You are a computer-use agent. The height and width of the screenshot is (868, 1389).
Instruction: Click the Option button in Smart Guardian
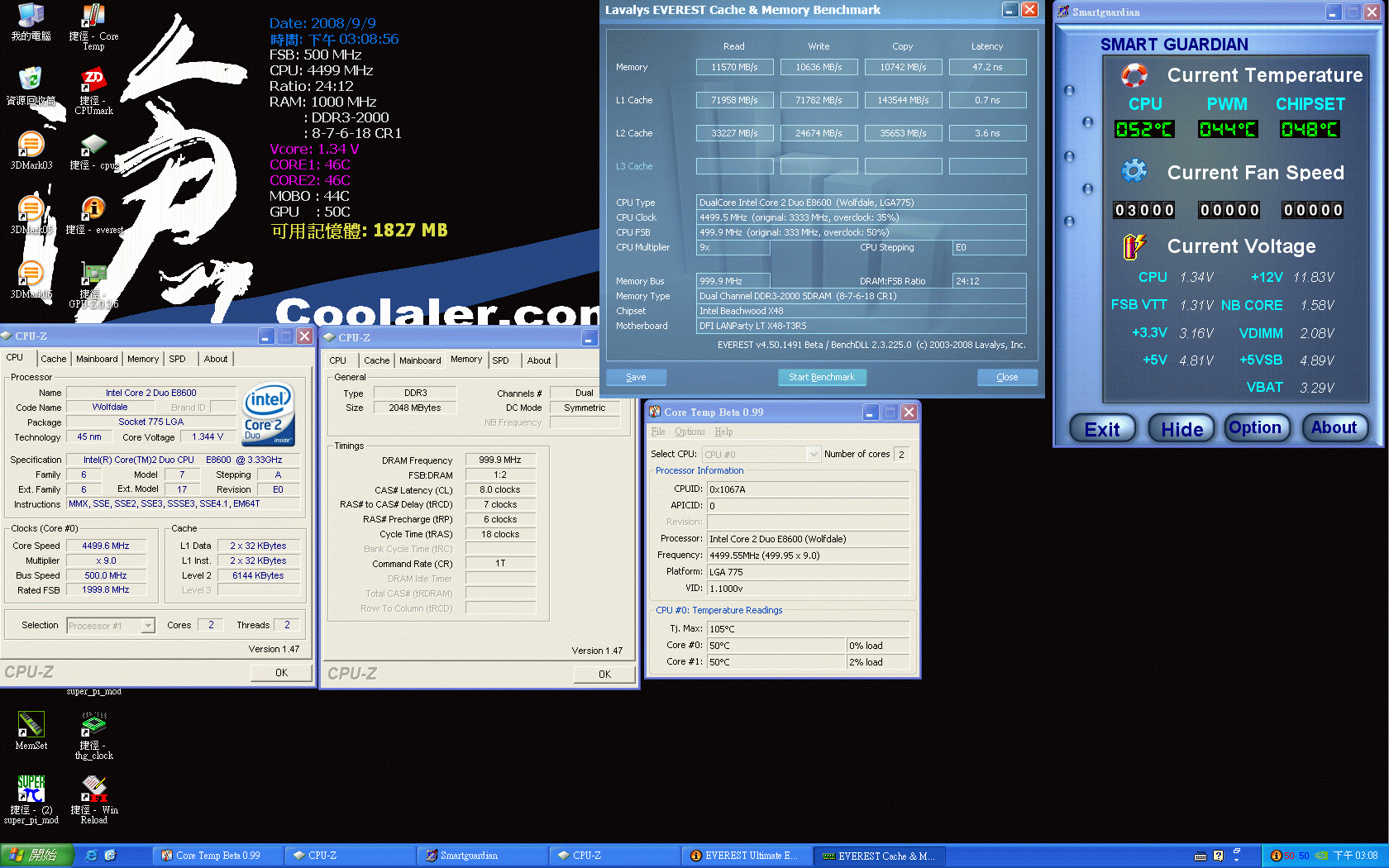[1255, 427]
